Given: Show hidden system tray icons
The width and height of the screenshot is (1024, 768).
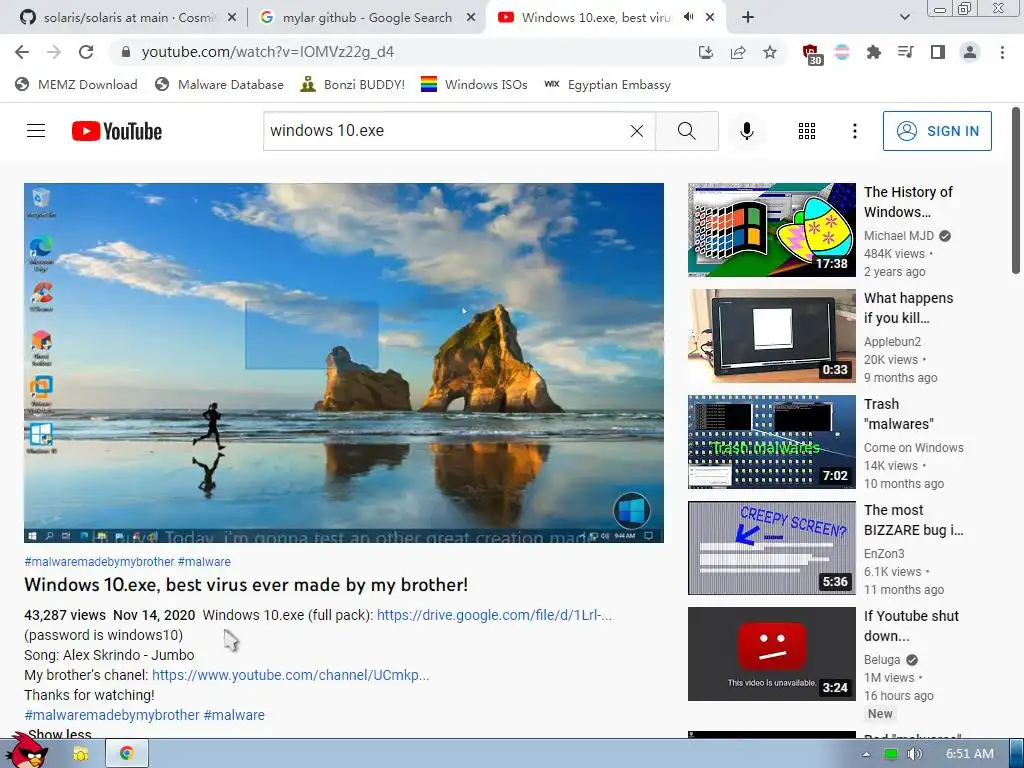Looking at the screenshot, I should point(866,754).
